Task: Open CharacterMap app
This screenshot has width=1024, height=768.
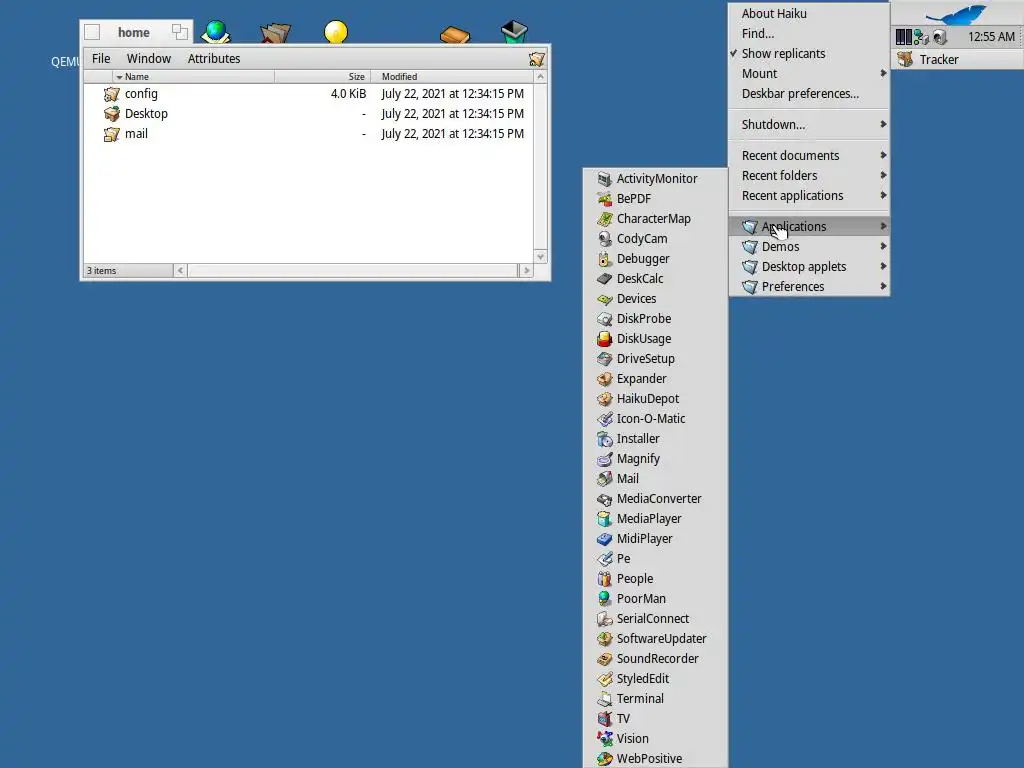Action: (655, 219)
